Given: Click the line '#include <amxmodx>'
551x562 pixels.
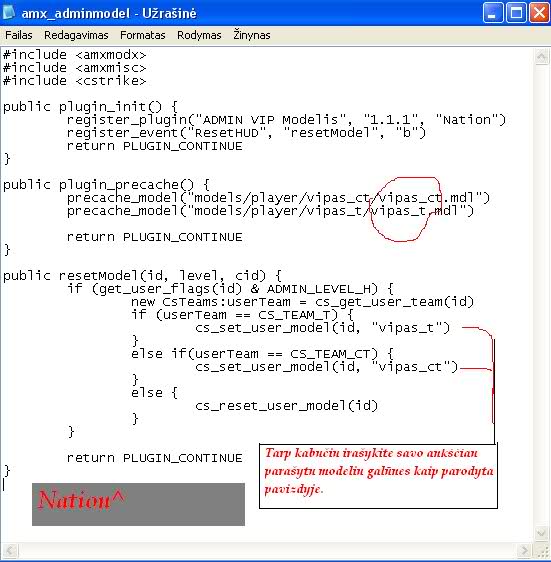Looking at the screenshot, I should tap(75, 55).
